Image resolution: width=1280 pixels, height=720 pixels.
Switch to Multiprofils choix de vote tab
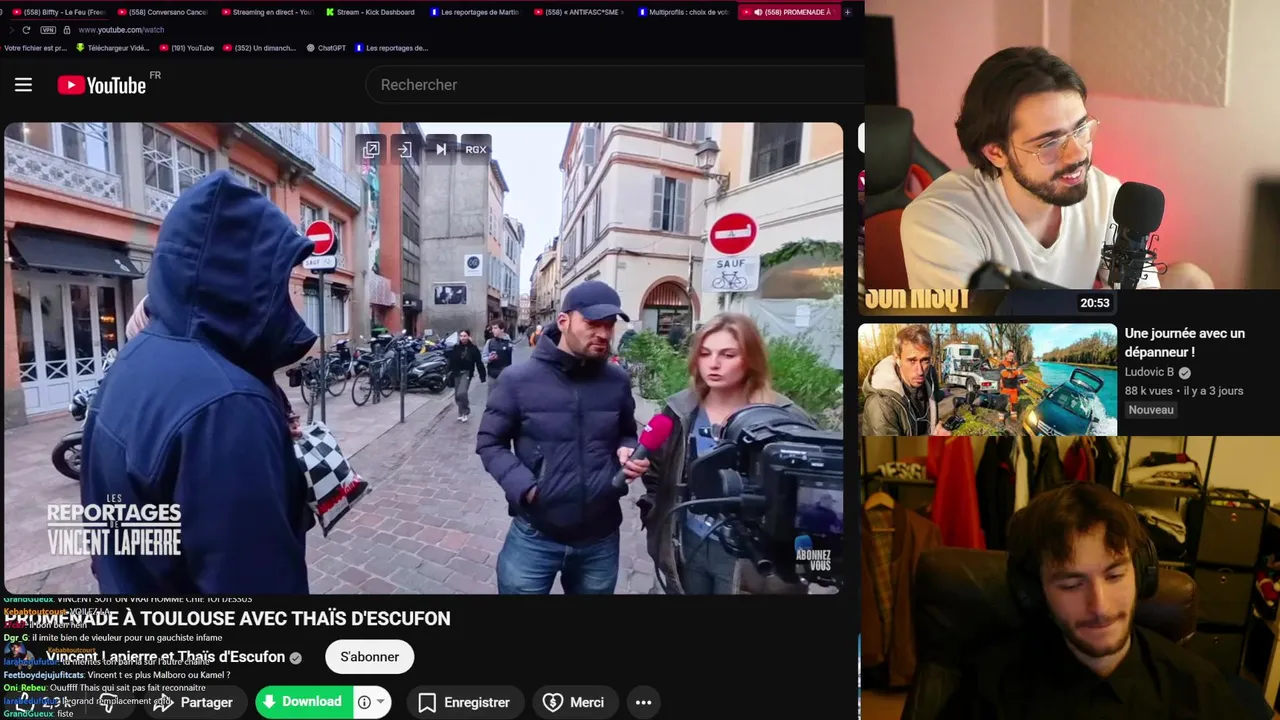[682, 12]
